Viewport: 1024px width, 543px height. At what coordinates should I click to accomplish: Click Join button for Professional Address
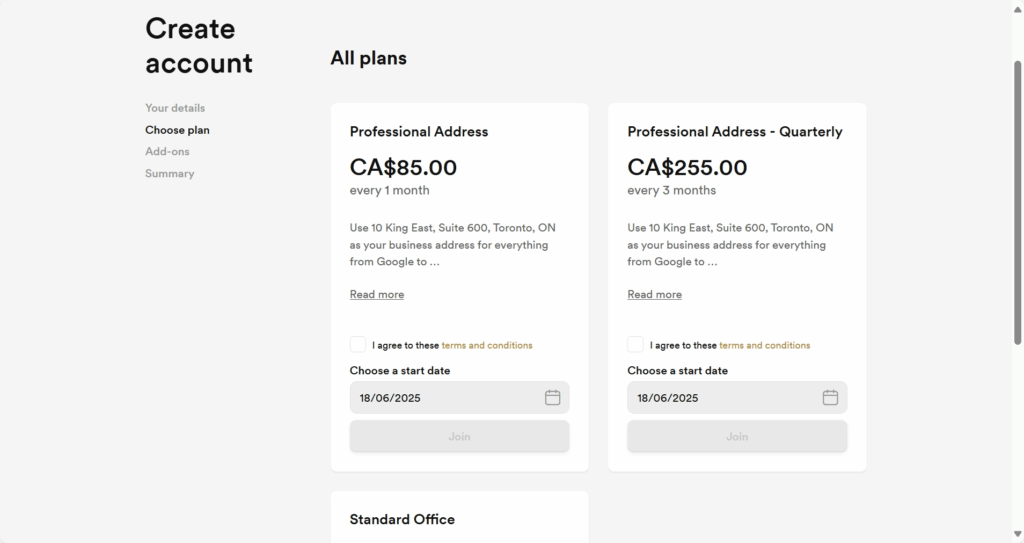pos(459,436)
